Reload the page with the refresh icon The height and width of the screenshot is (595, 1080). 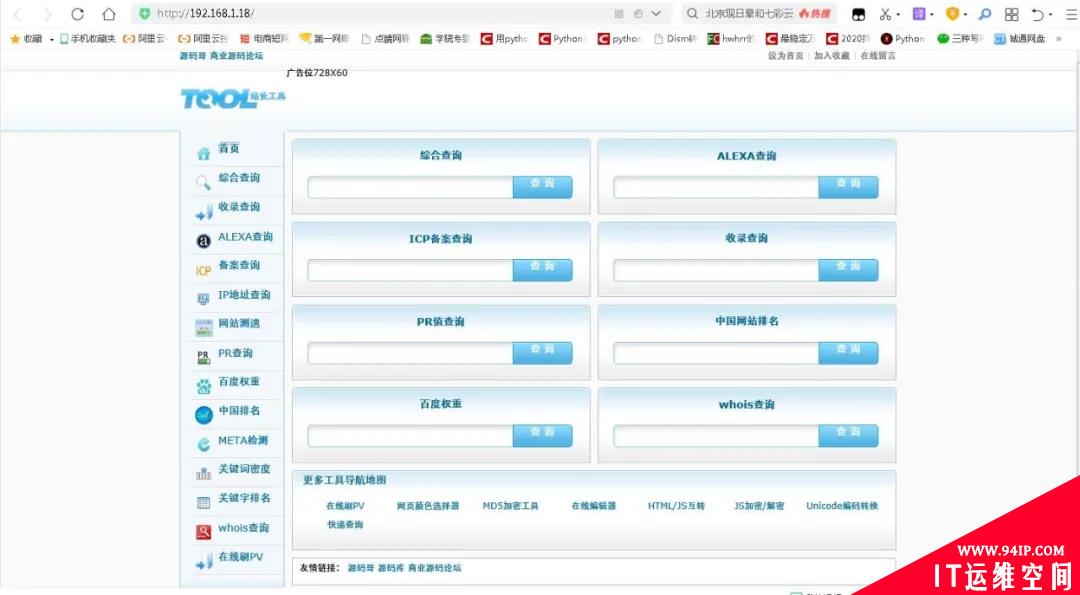click(x=77, y=14)
